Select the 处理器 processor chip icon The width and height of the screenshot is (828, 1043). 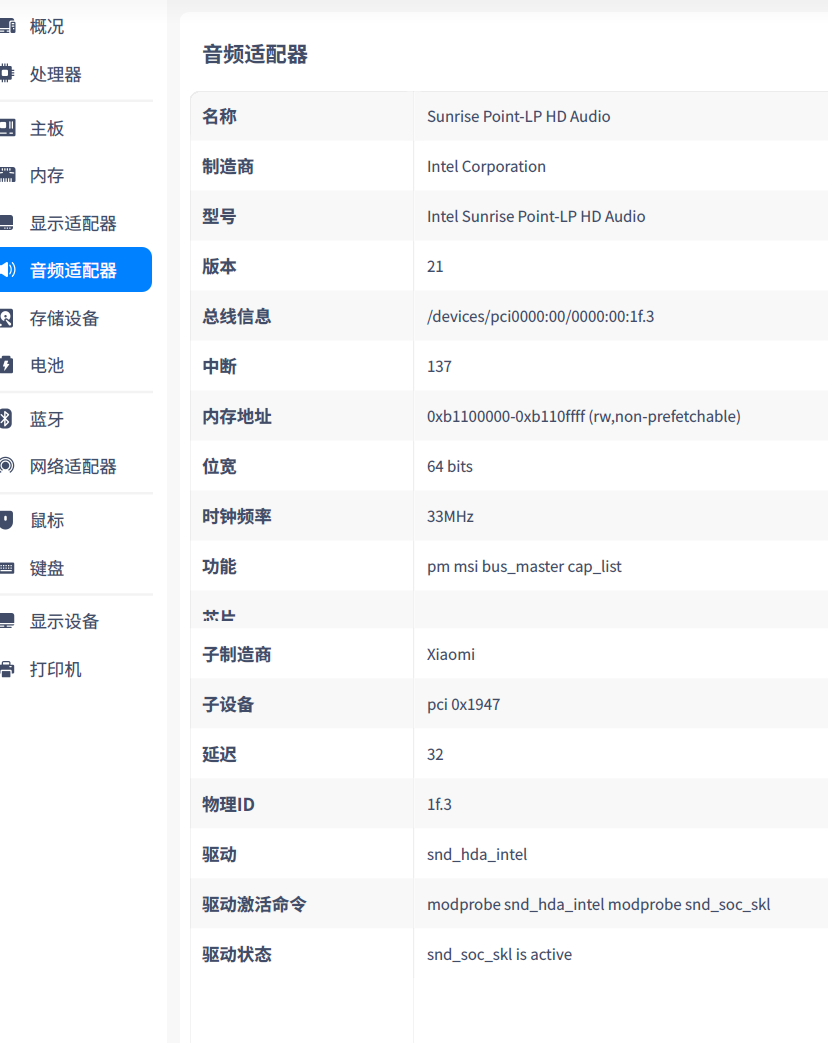(x=7, y=74)
